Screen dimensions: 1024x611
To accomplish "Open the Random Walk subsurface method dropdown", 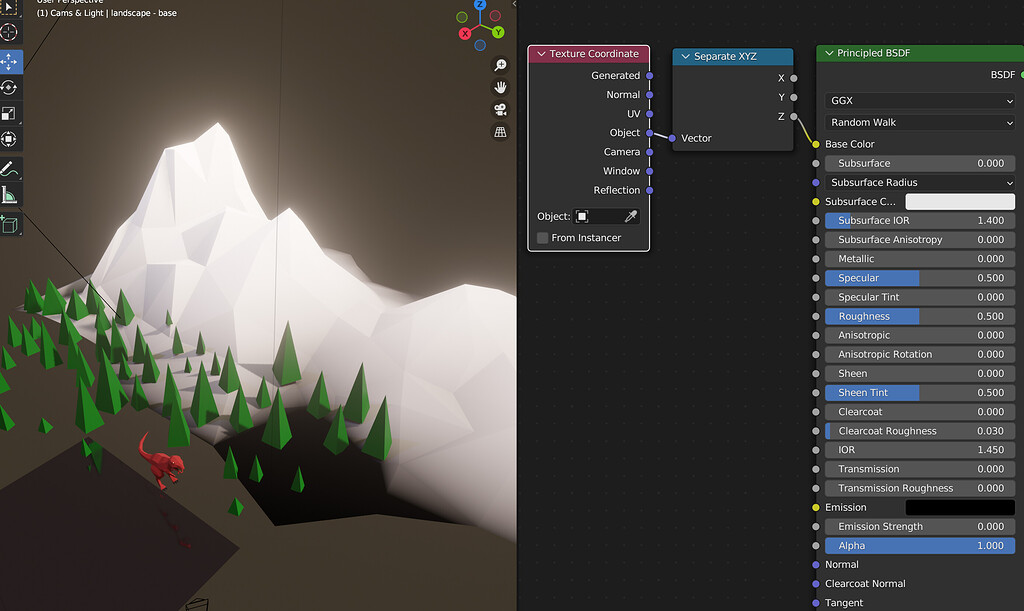I will point(920,122).
